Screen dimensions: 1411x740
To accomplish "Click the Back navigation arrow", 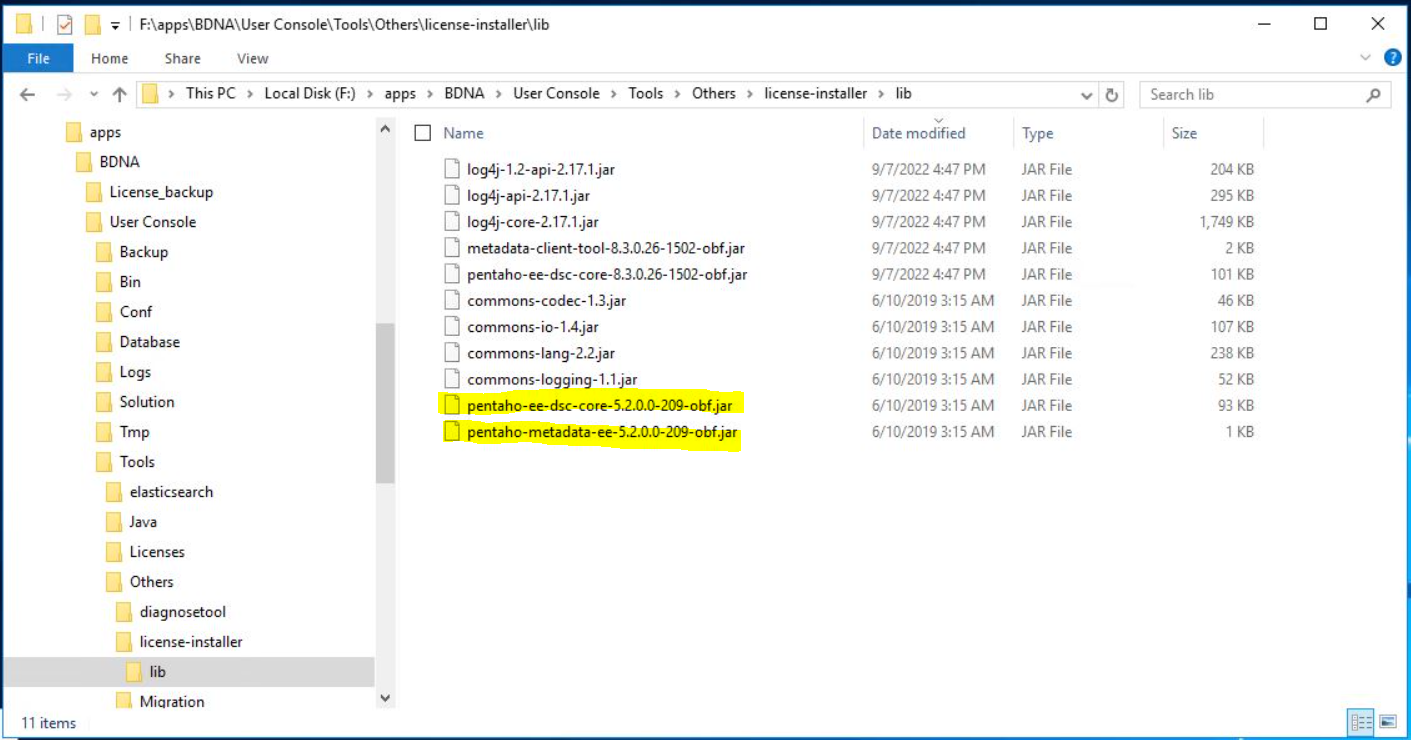I will pyautogui.click(x=27, y=95).
